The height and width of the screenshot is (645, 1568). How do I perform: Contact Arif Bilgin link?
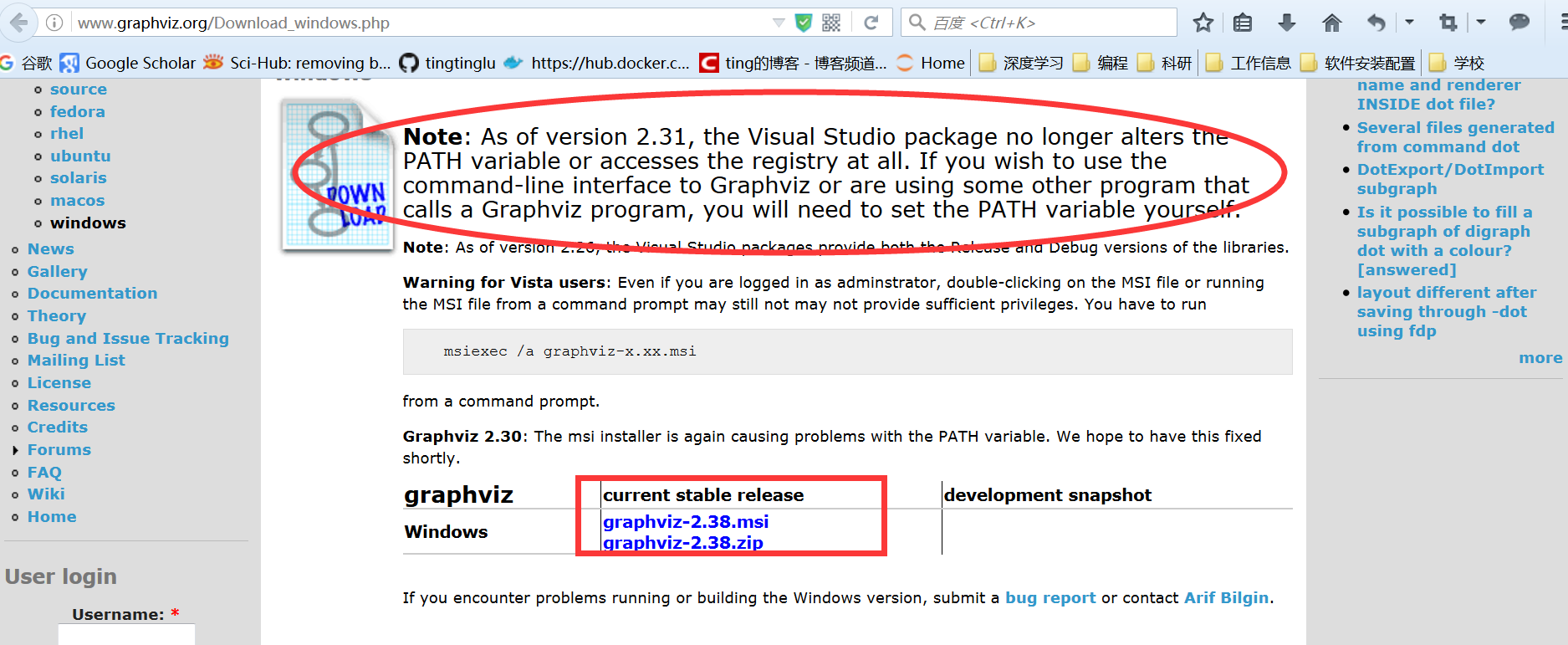point(1227,598)
